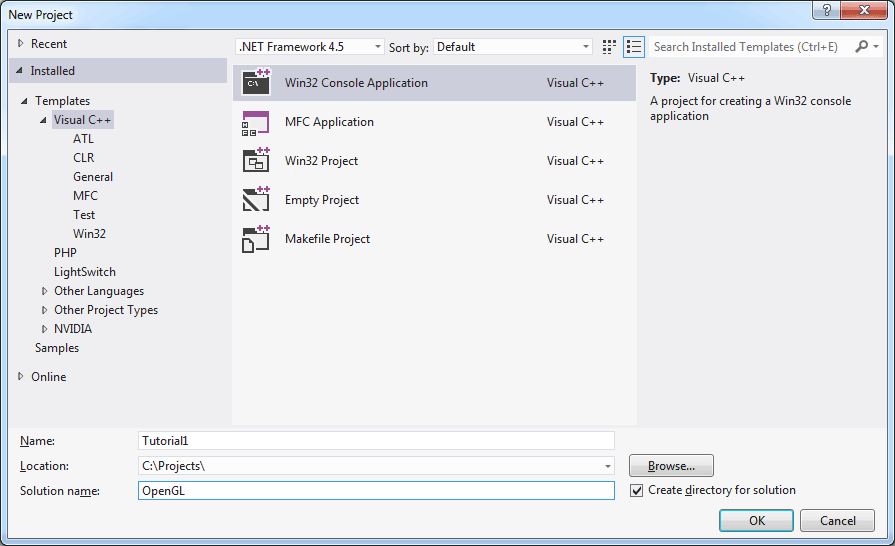This screenshot has height=546, width=895.
Task: Click the Cancel button
Action: pyautogui.click(x=837, y=520)
